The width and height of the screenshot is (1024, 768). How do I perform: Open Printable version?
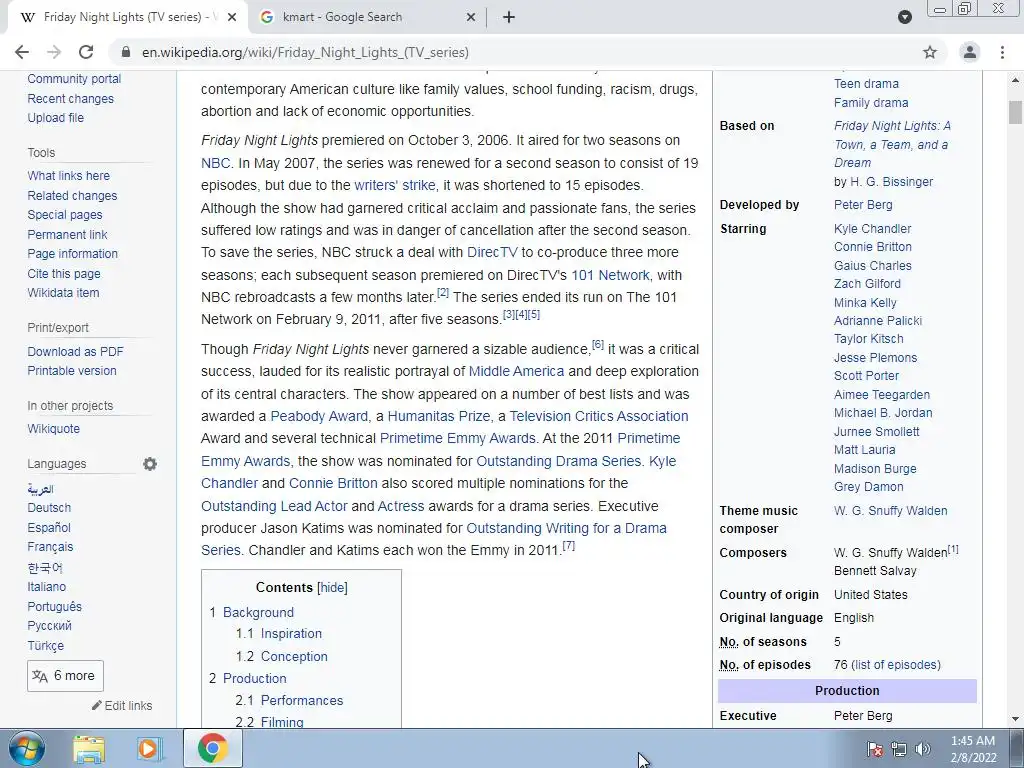[x=72, y=370]
